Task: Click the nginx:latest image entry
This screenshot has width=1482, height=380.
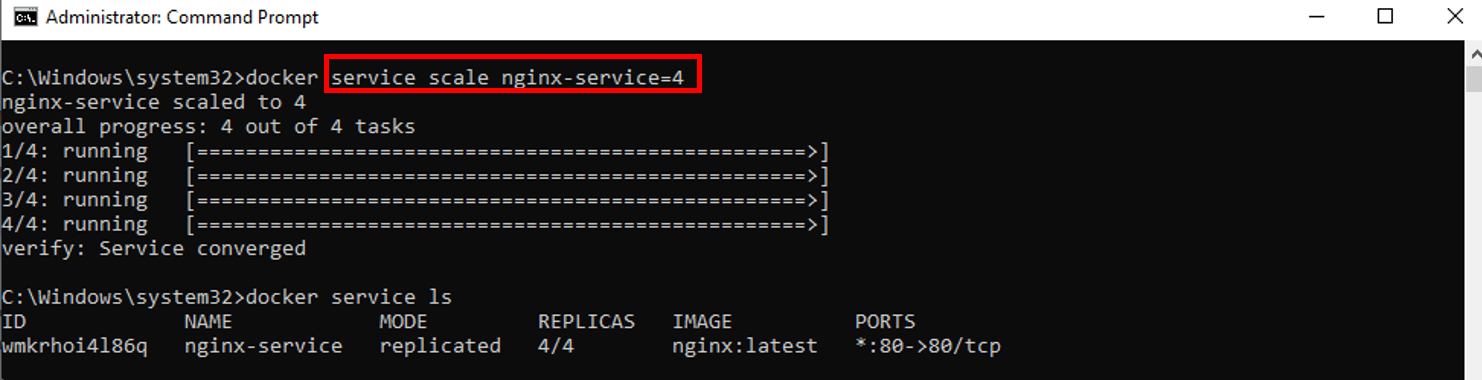Action: tap(745, 346)
